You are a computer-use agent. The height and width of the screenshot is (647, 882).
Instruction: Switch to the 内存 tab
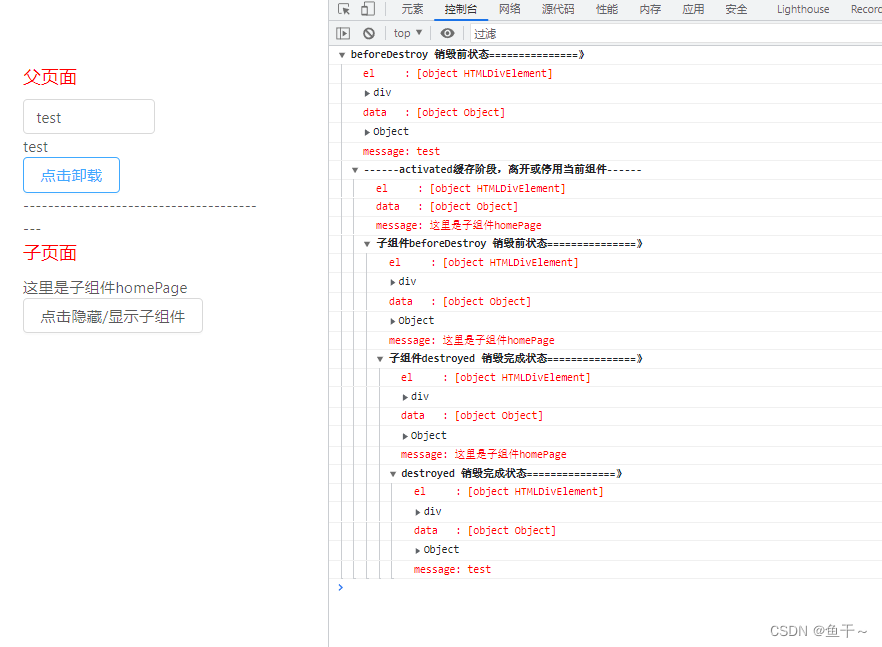click(650, 10)
